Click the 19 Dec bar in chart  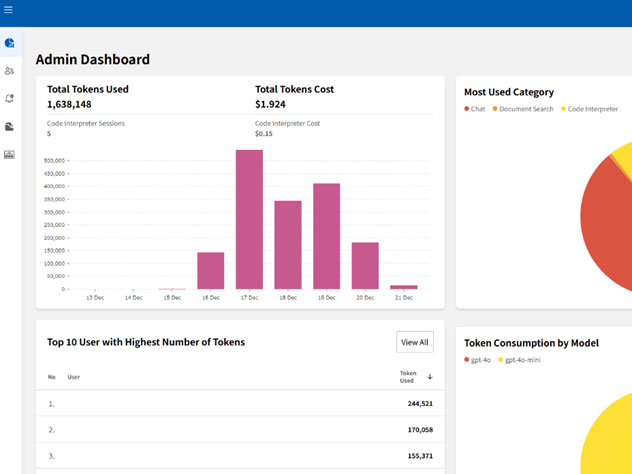(327, 236)
